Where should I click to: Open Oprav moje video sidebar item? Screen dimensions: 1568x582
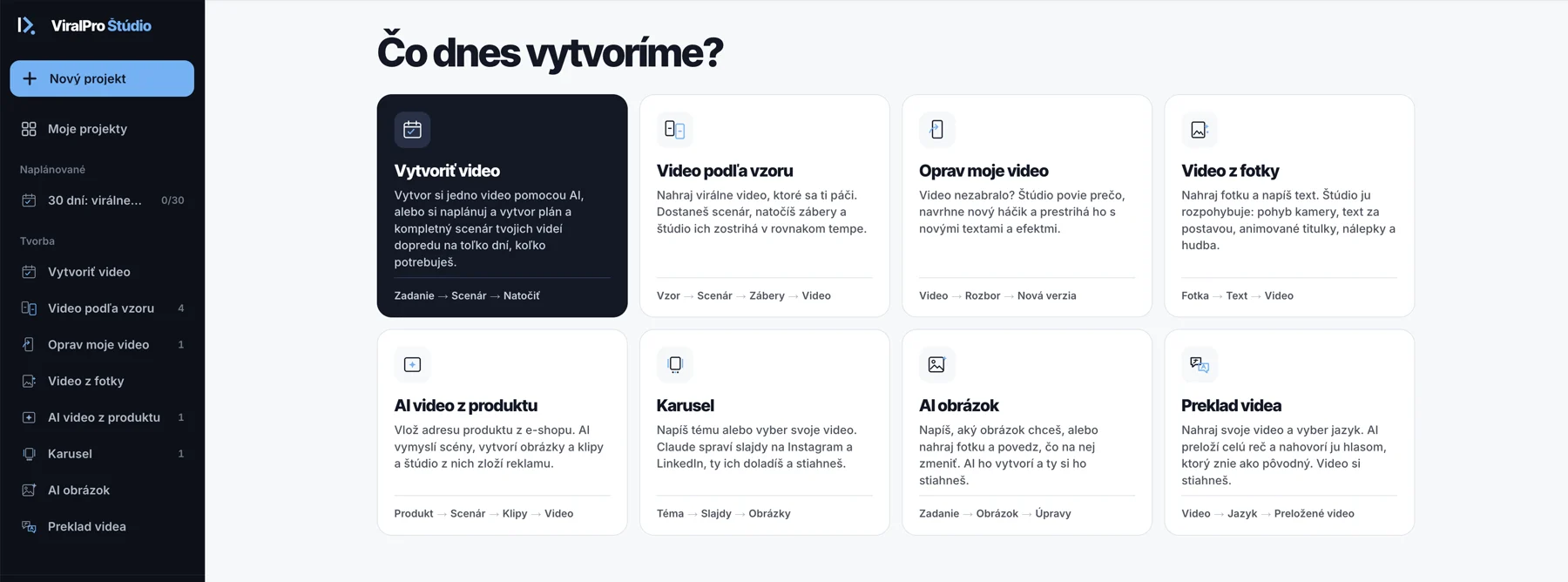click(x=102, y=345)
